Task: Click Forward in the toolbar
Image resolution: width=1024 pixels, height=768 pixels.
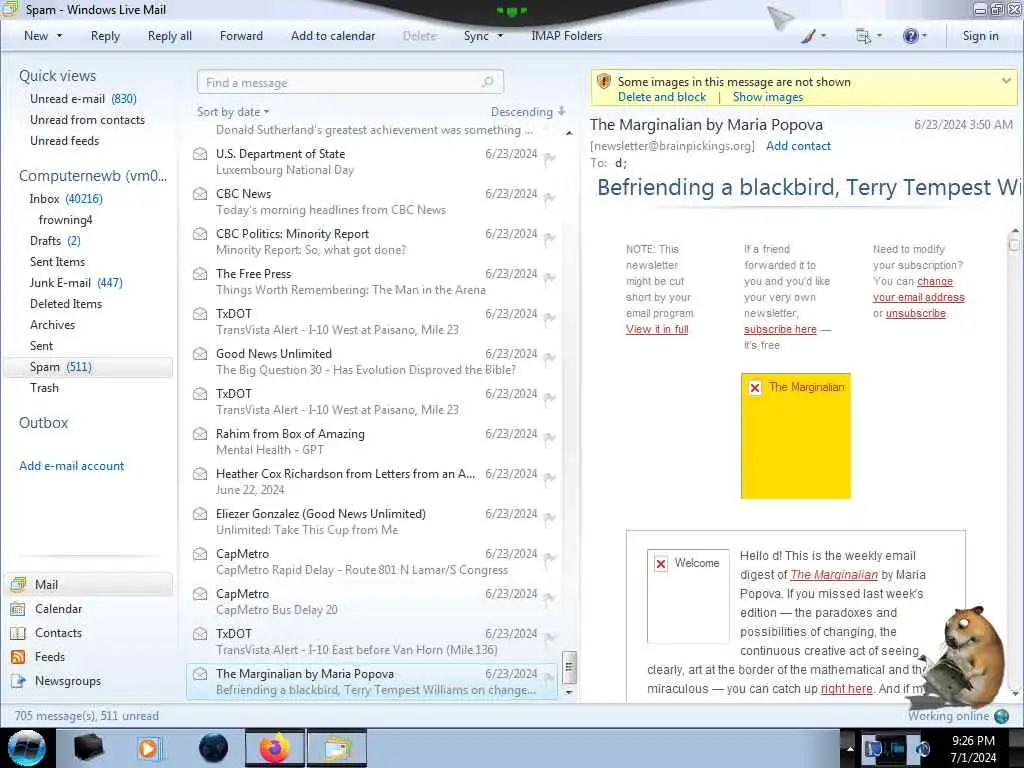Action: (x=241, y=36)
